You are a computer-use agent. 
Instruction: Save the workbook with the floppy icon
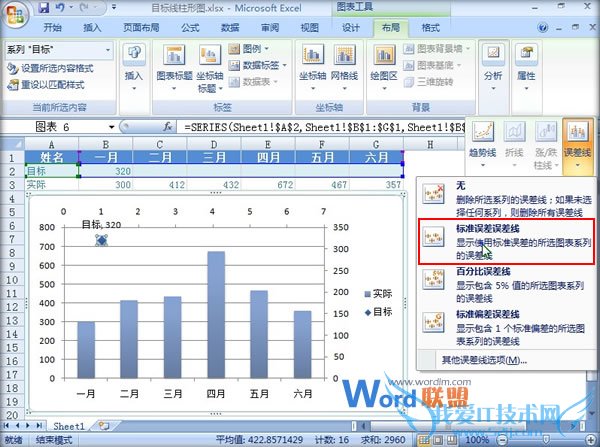coord(44,7)
